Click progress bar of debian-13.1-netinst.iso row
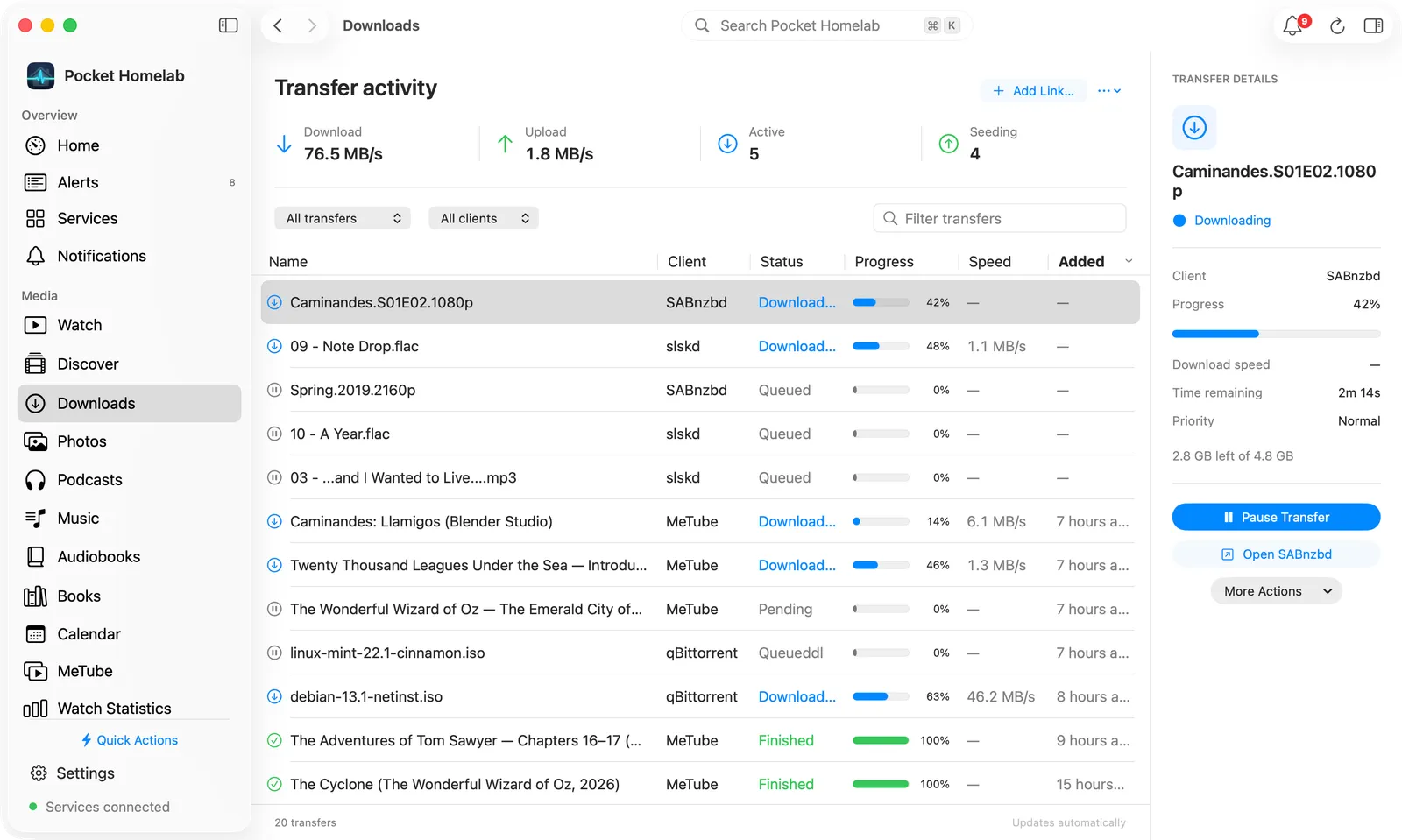This screenshot has width=1402, height=840. (x=881, y=696)
